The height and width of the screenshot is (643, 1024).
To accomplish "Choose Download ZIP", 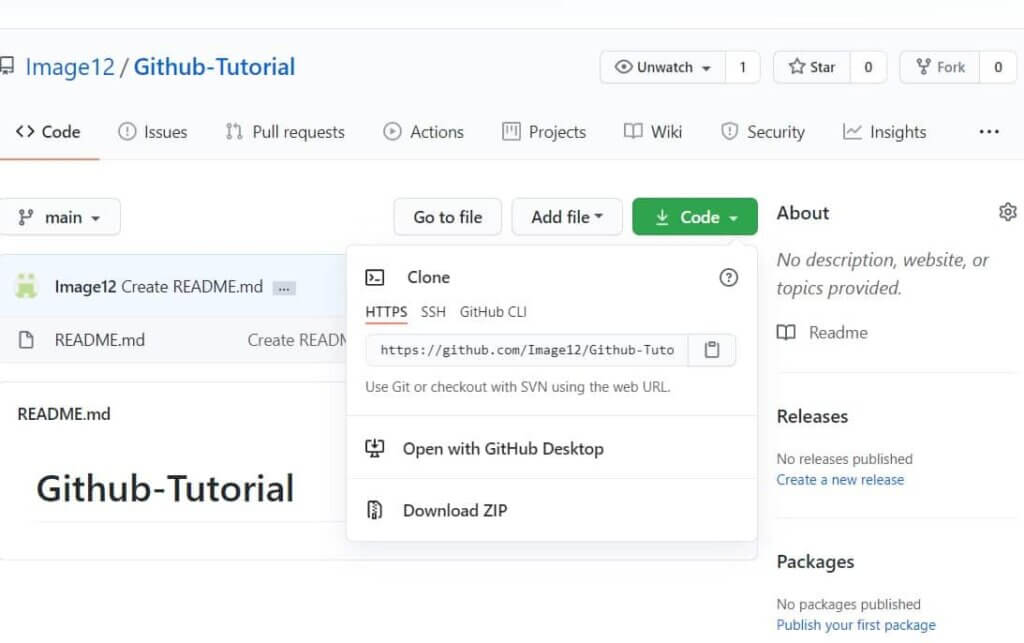I will click(552, 510).
